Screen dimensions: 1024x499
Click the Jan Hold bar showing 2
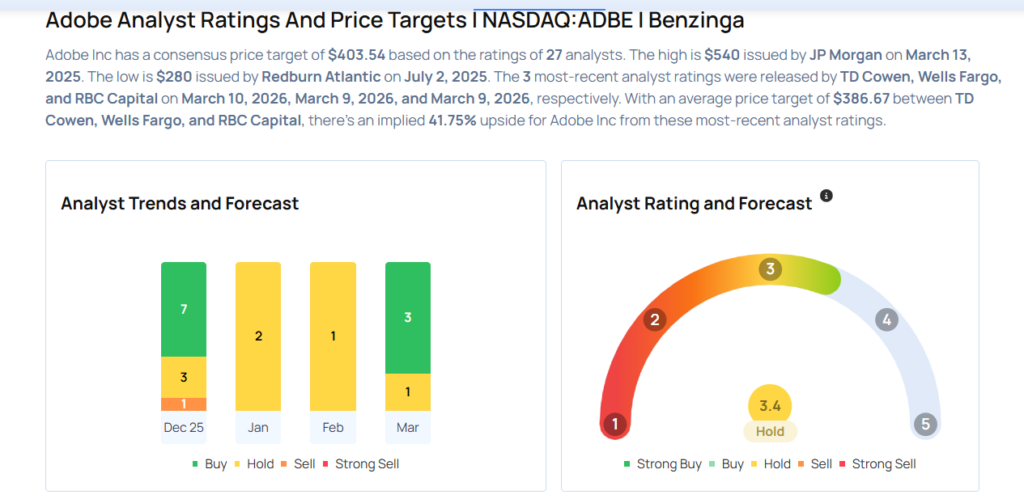(x=258, y=336)
